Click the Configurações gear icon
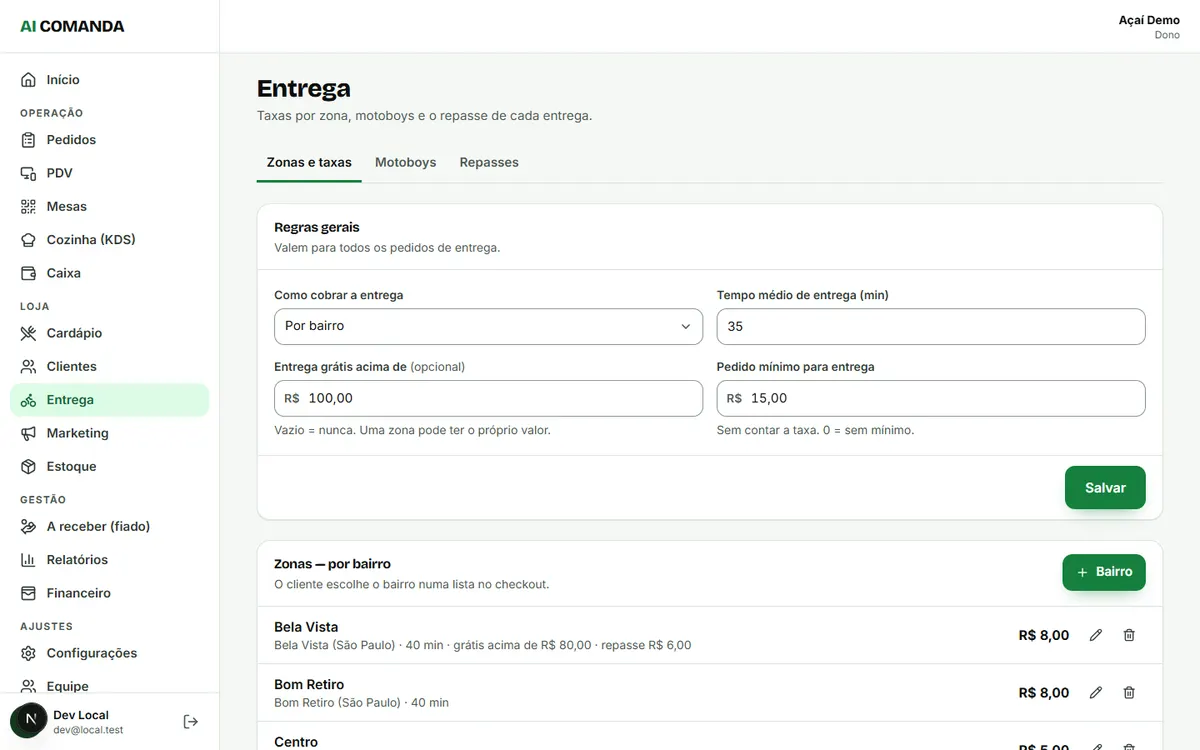Viewport: 1200px width, 750px height. coord(28,653)
